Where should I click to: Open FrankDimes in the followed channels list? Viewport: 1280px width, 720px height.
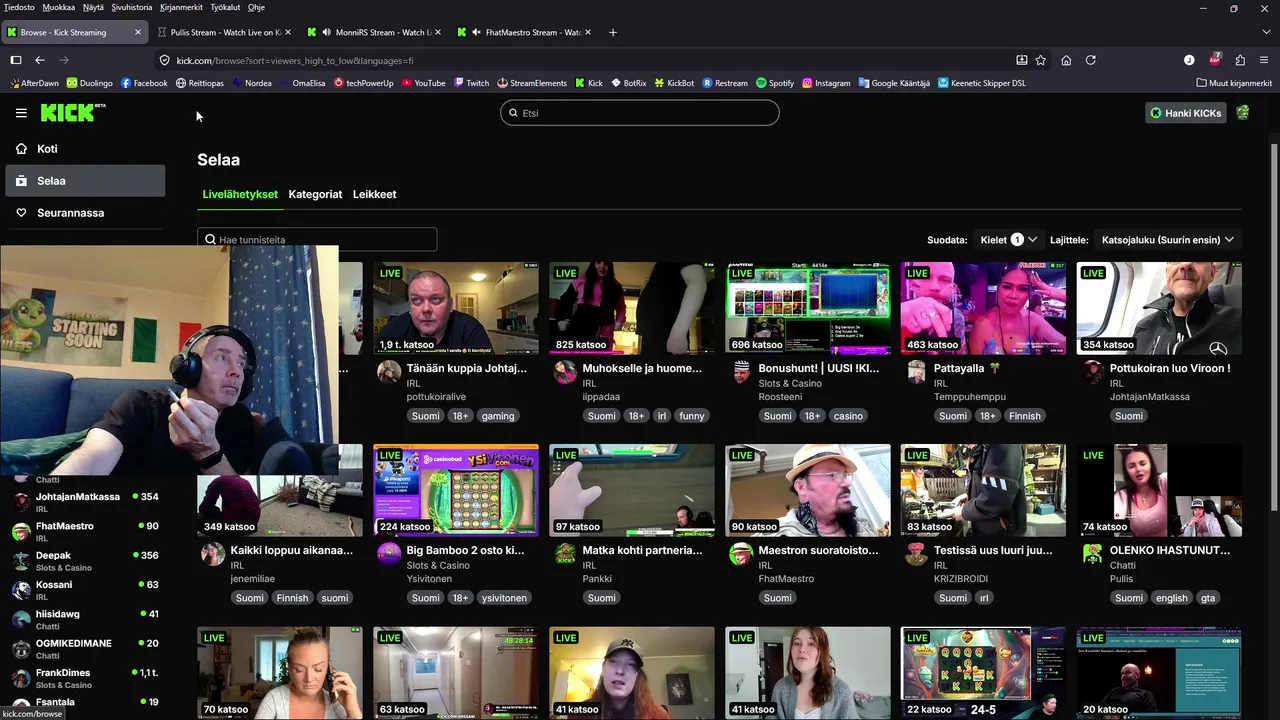[85, 678]
